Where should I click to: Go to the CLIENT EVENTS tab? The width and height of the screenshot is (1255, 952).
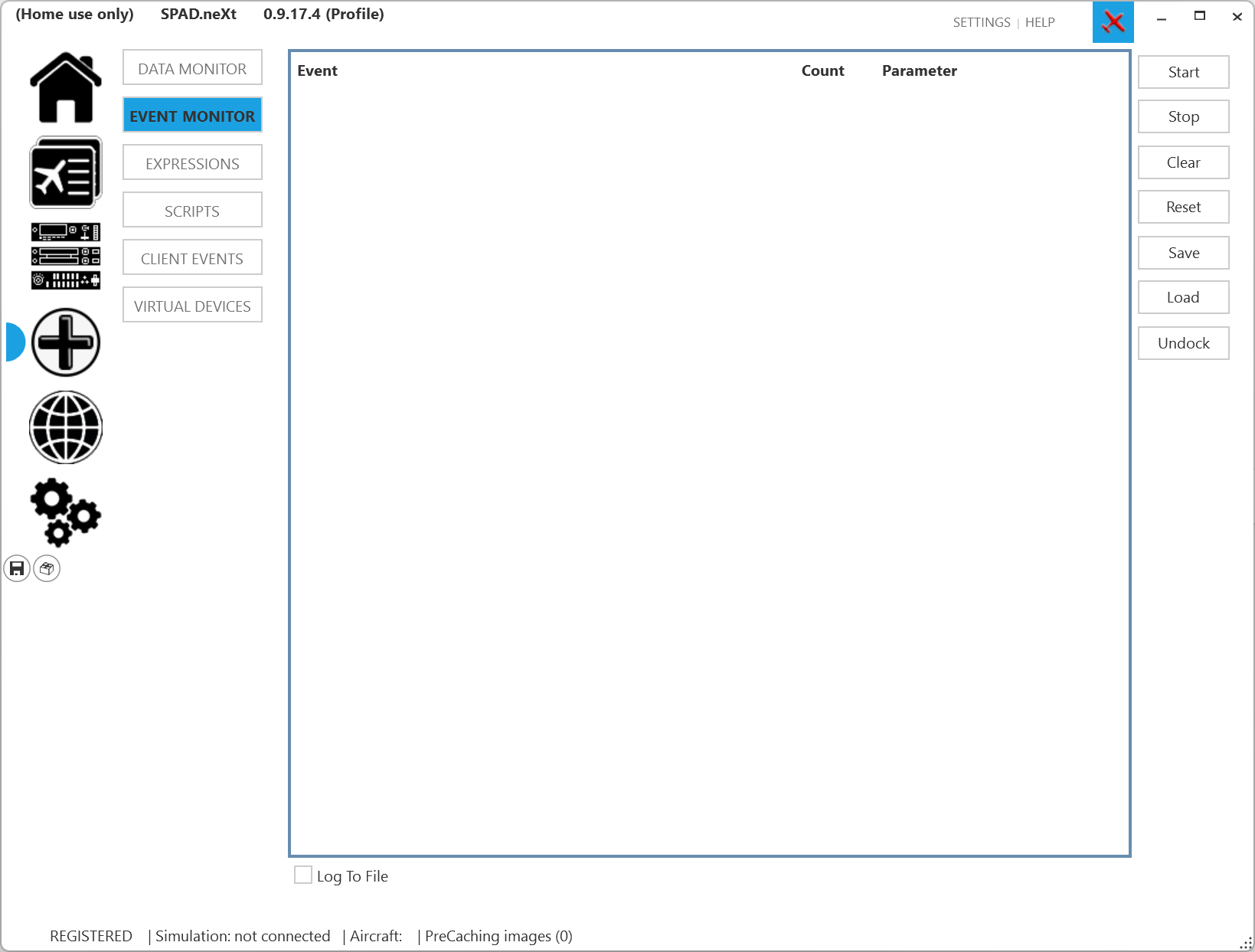coord(192,257)
